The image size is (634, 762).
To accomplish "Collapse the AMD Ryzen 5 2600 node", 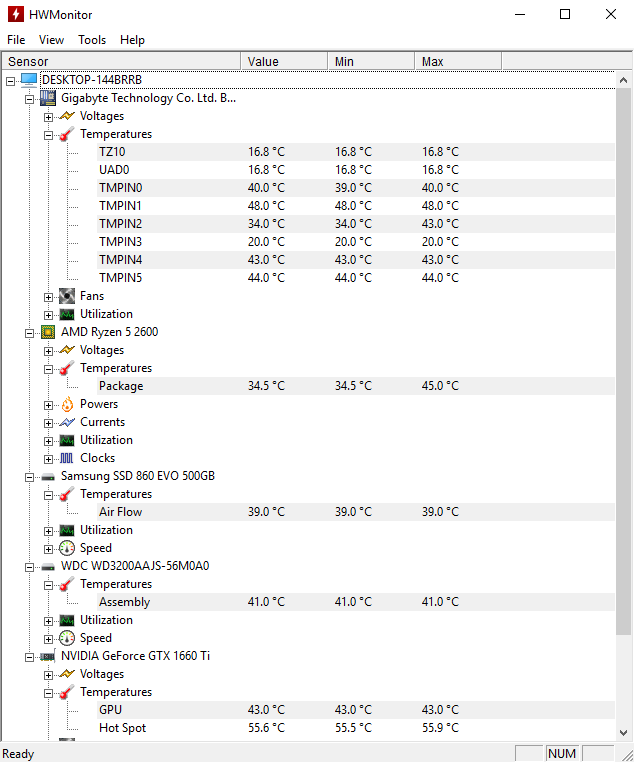I will (30, 333).
